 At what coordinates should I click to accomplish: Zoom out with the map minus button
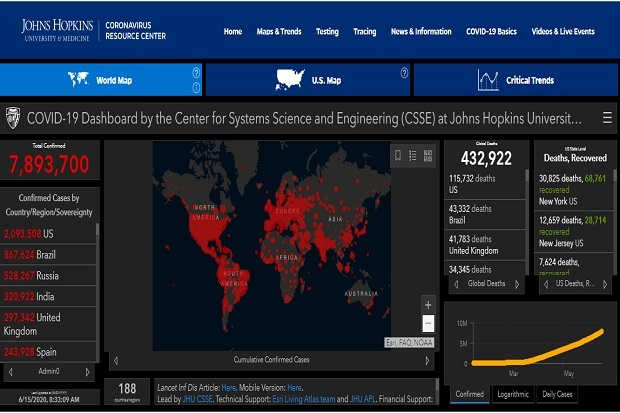[428, 323]
